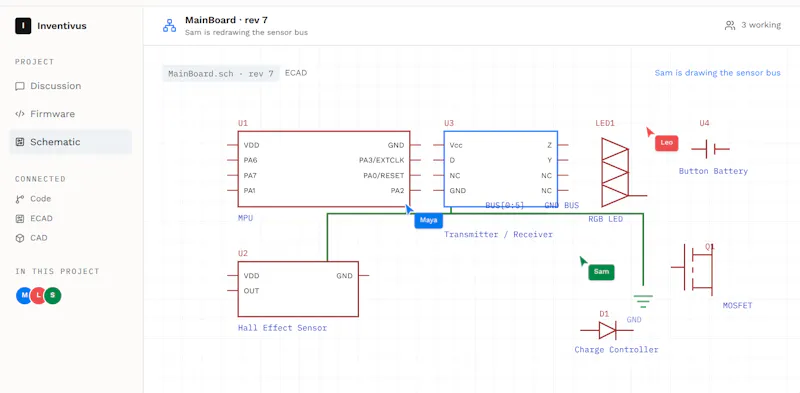Click the 'Hall Effect Sensor' label

[x=282, y=328]
